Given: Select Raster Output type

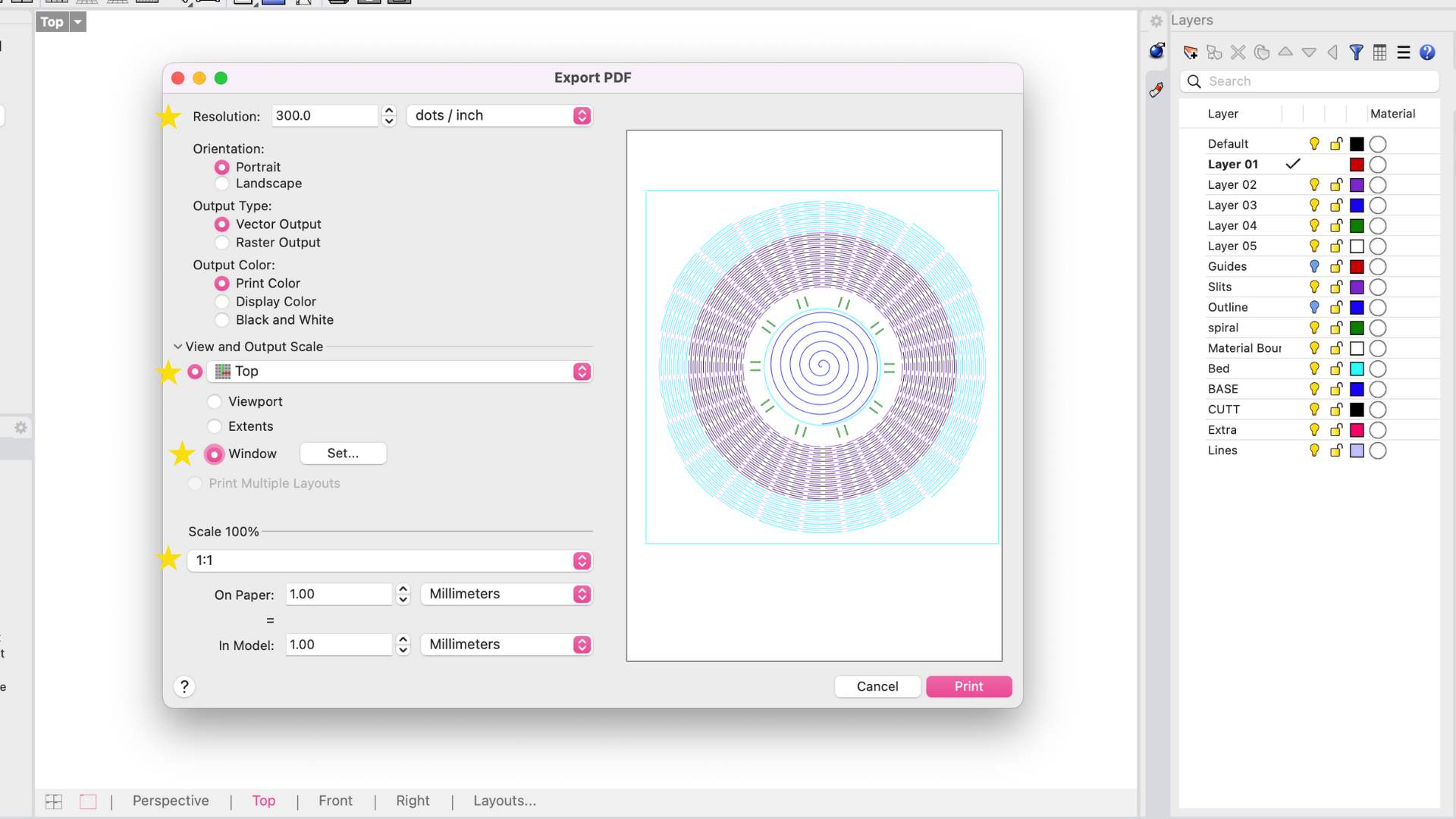Looking at the screenshot, I should coord(222,243).
